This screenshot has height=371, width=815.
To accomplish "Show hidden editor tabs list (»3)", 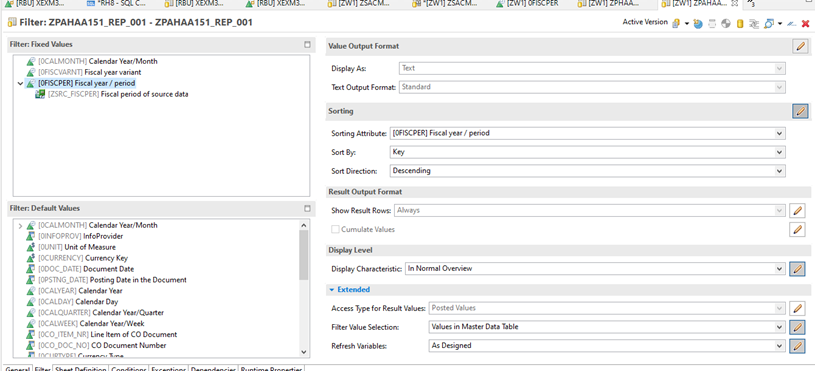I will coord(751,4).
